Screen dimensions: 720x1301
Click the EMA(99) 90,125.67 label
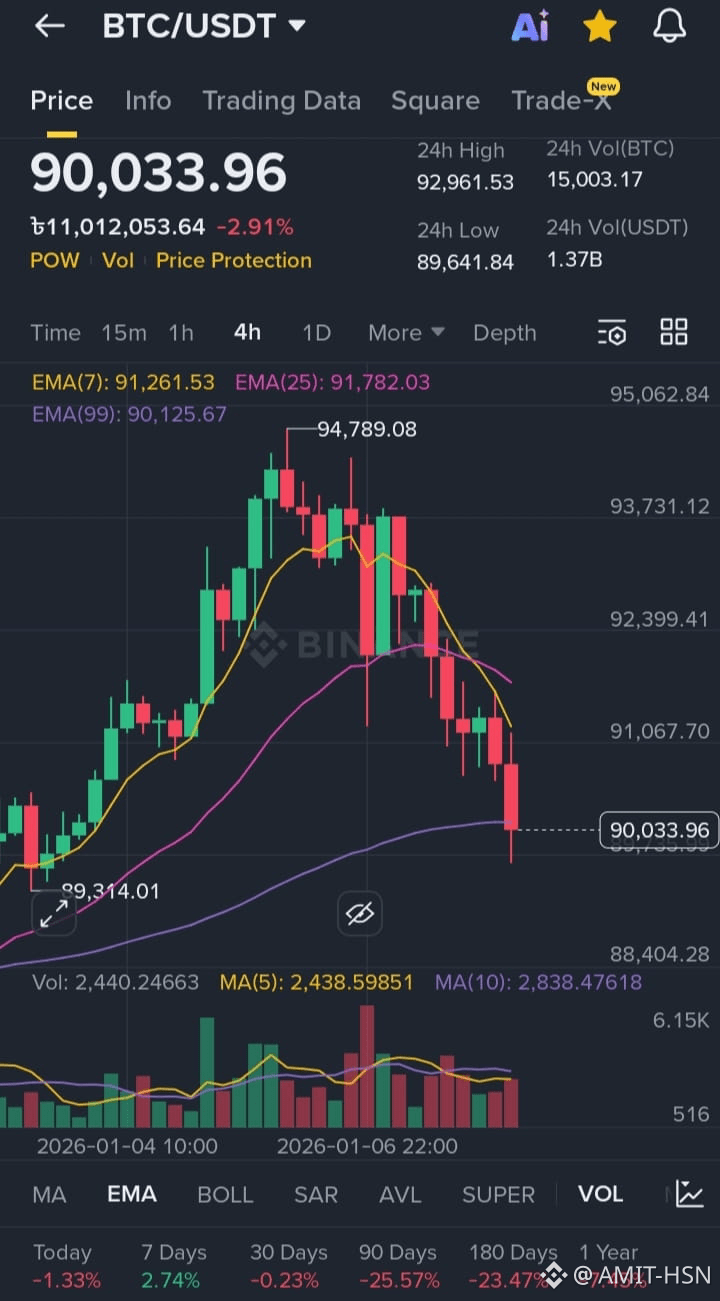pyautogui.click(x=130, y=414)
